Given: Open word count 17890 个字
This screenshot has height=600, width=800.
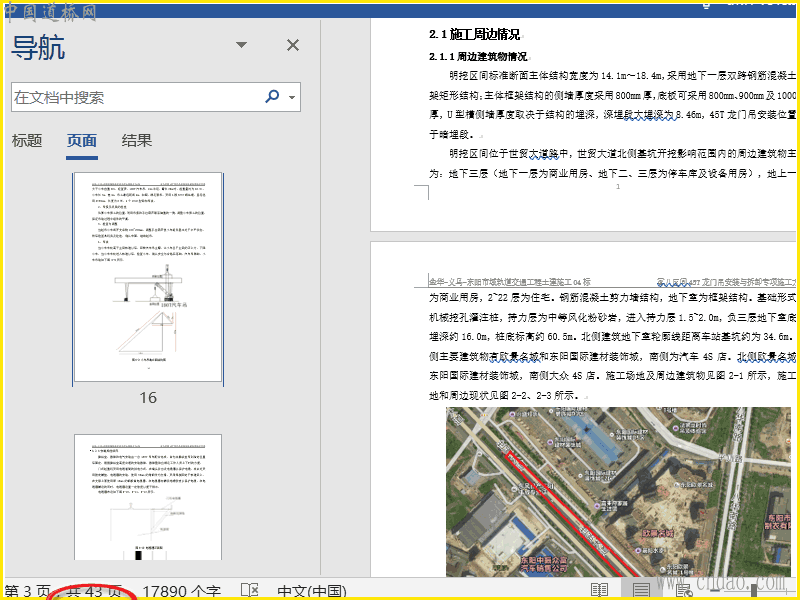Looking at the screenshot, I should click(x=181, y=591).
